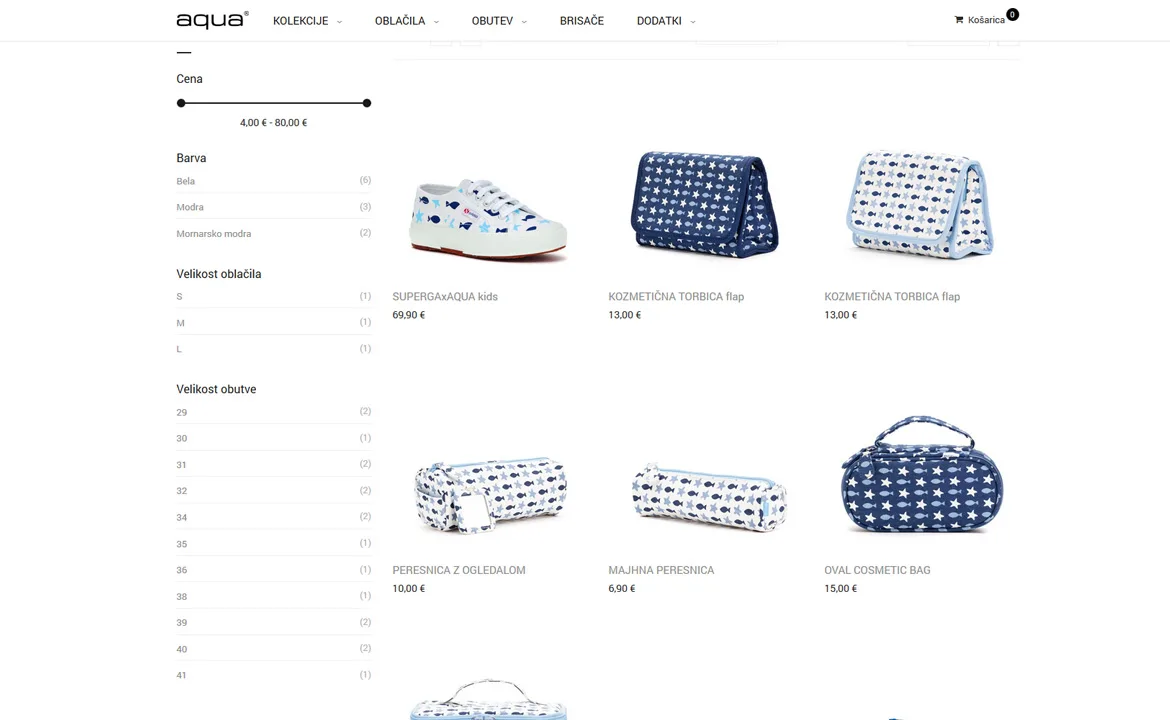Click the minimum price slider handle
The width and height of the screenshot is (1170, 720).
[x=181, y=103]
